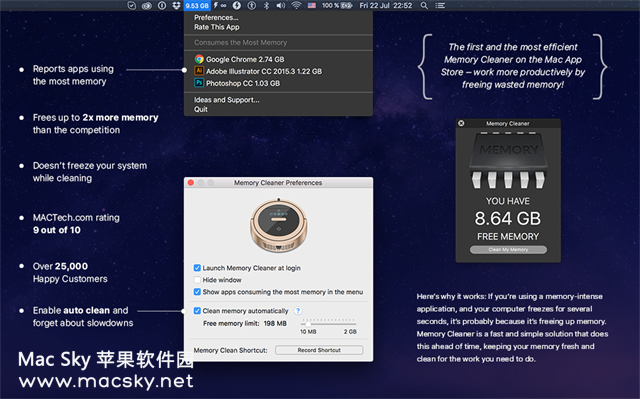This screenshot has width=640, height=399.
Task: Click the round lightning bolt menu bar icon
Action: (x=237, y=5)
